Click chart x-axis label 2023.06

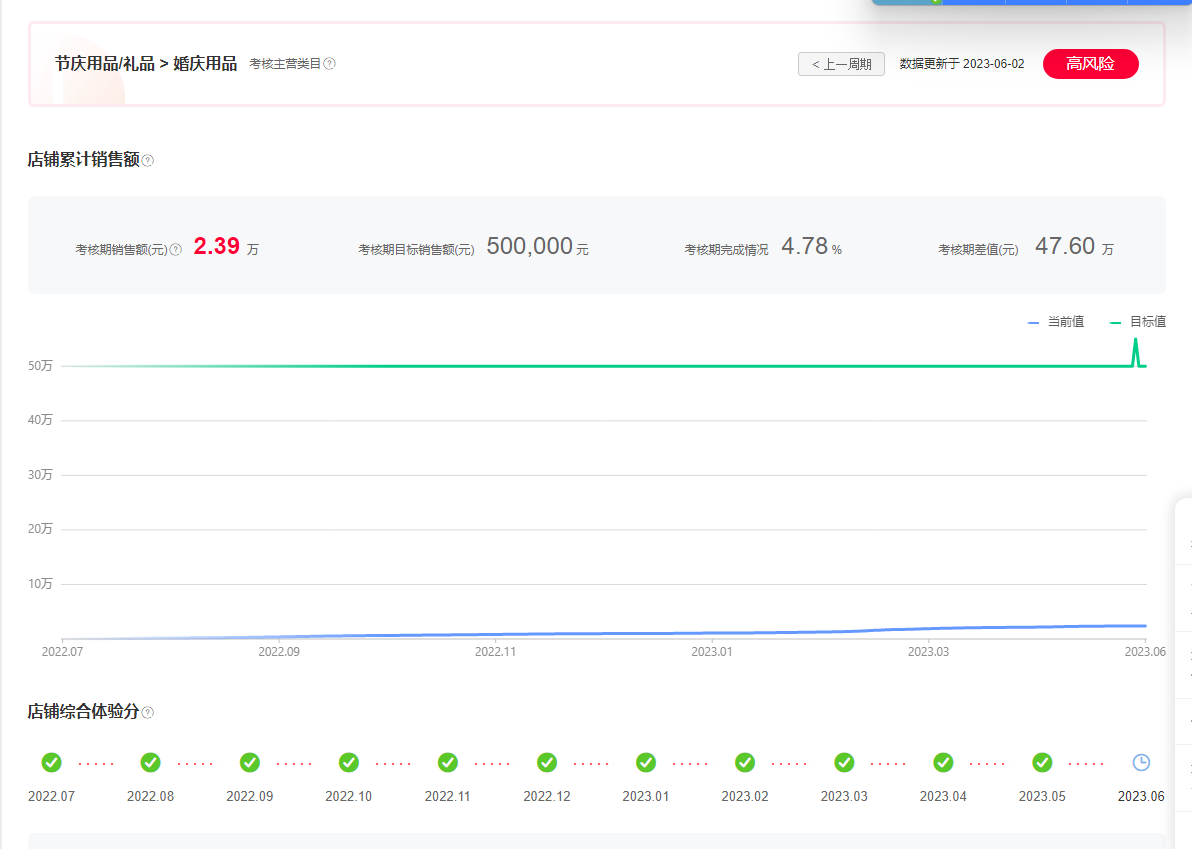click(x=1145, y=651)
